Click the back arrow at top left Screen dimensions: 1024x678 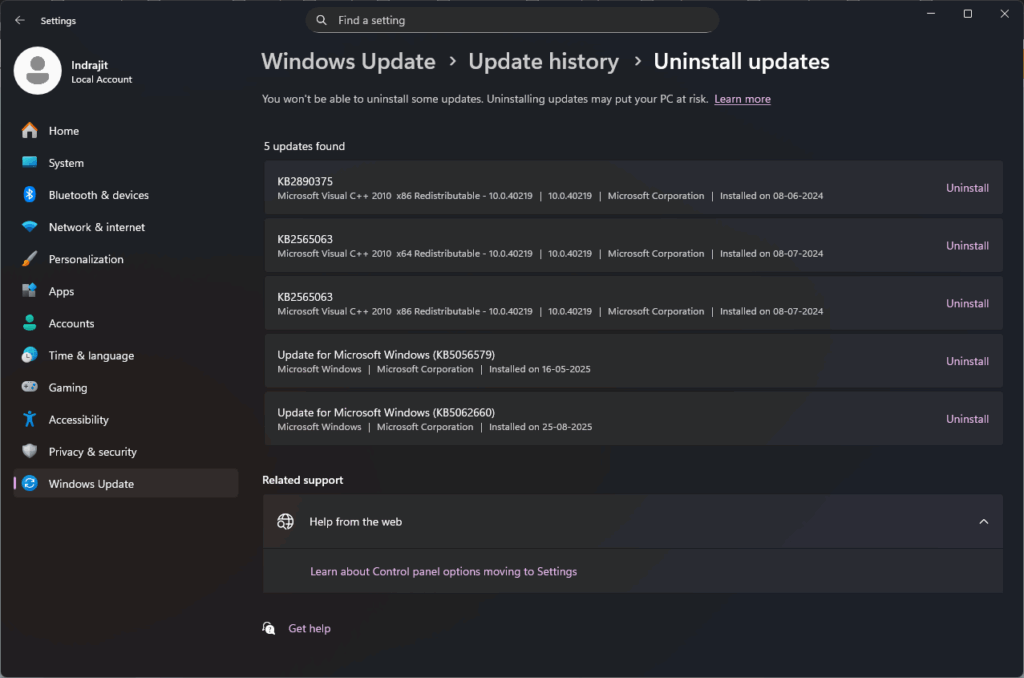point(20,20)
